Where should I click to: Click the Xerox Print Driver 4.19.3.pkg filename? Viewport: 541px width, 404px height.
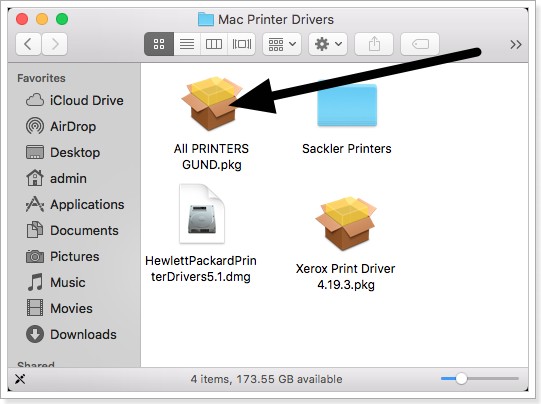click(x=345, y=277)
